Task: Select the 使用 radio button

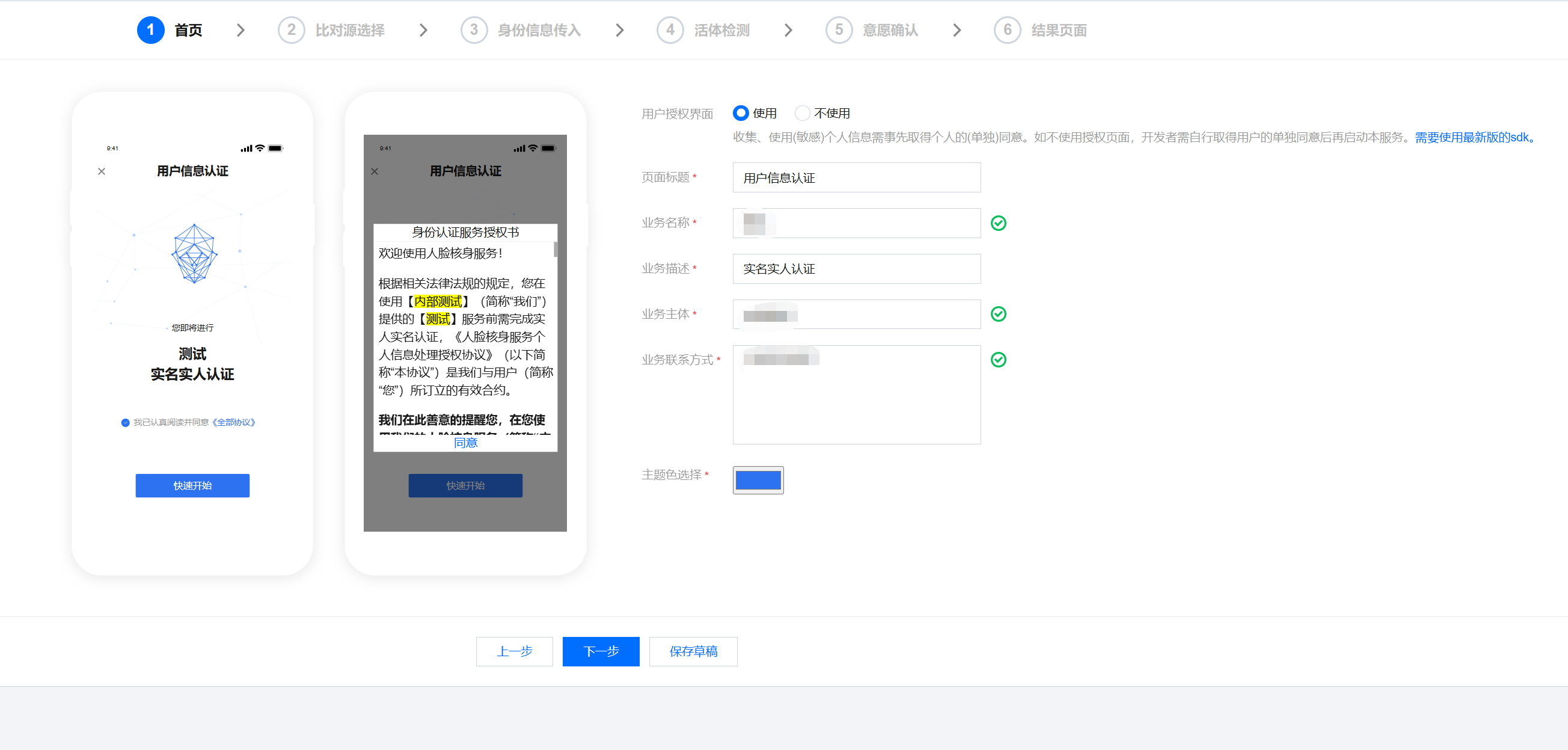Action: click(741, 113)
